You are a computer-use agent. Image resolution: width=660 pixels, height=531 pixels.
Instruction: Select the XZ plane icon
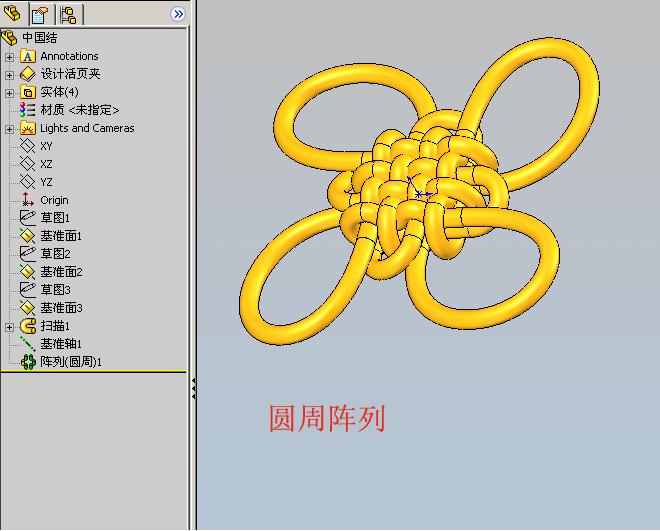click(x=28, y=164)
